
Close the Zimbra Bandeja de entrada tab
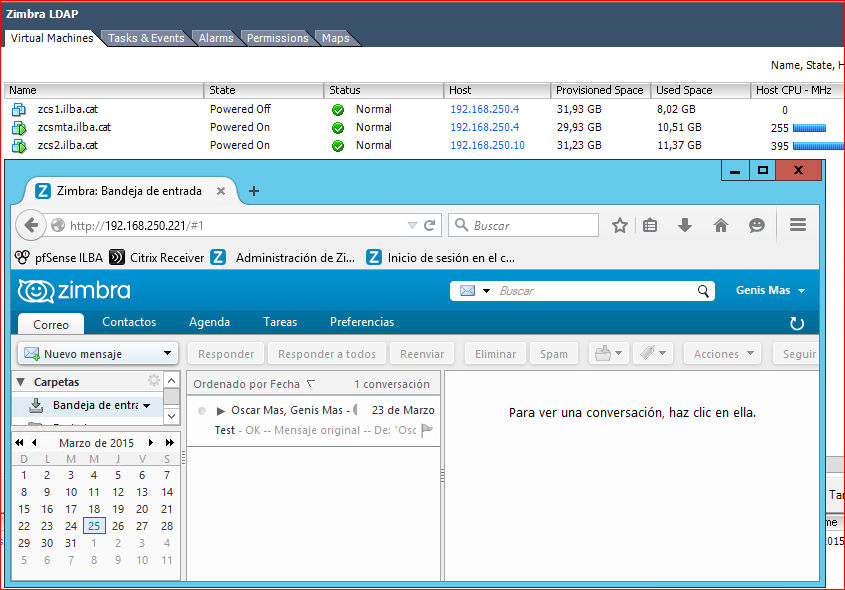point(221,191)
